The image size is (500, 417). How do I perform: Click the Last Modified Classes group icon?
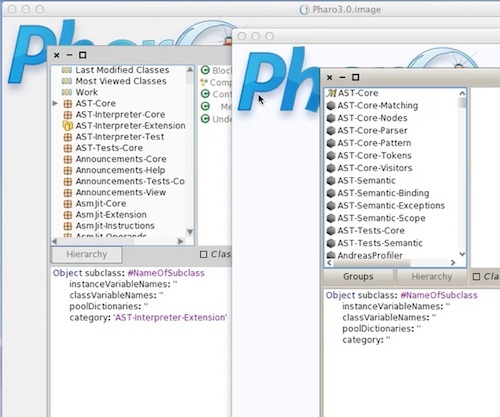click(x=67, y=70)
